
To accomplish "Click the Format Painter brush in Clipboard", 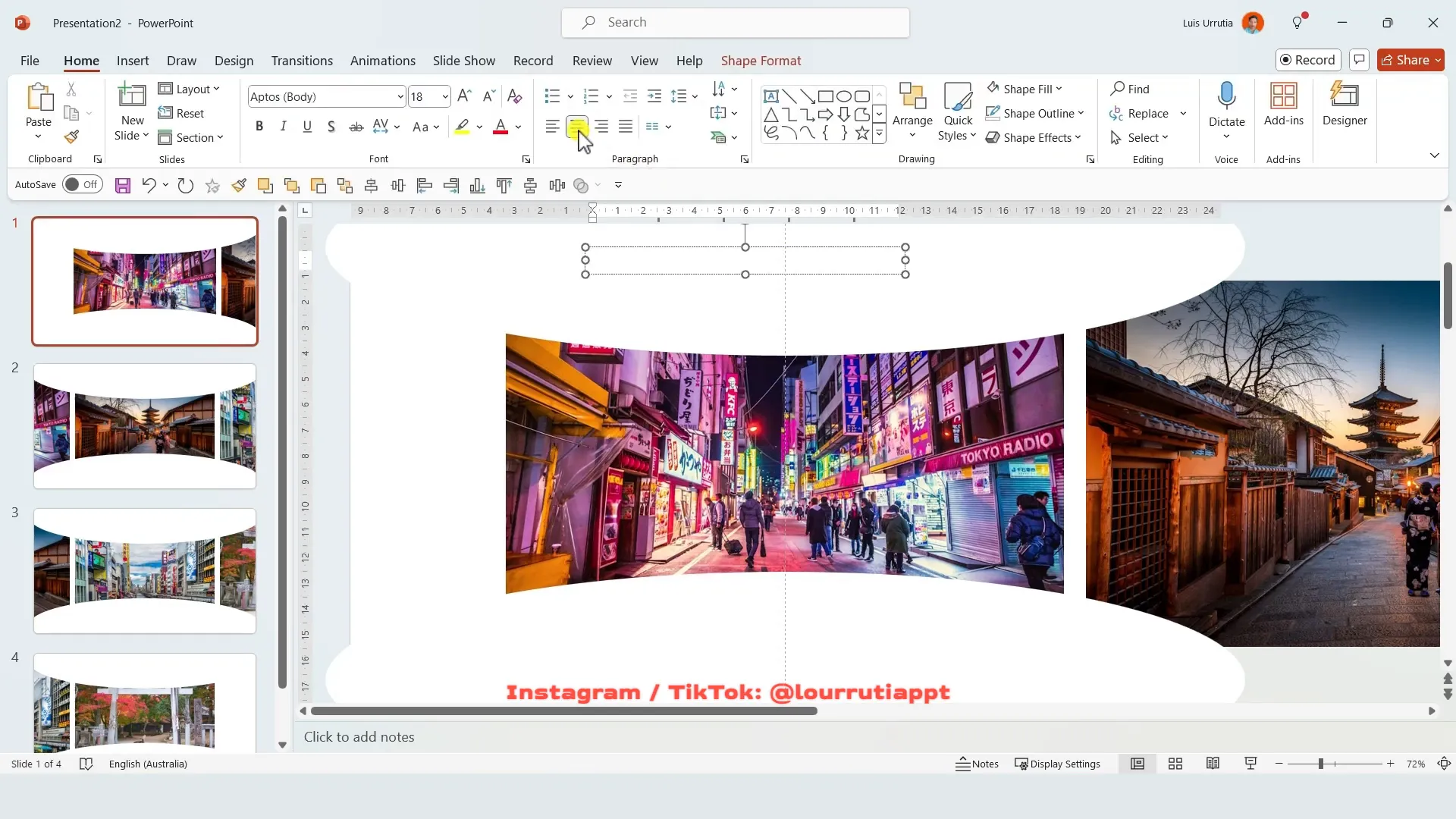I will coord(71,137).
